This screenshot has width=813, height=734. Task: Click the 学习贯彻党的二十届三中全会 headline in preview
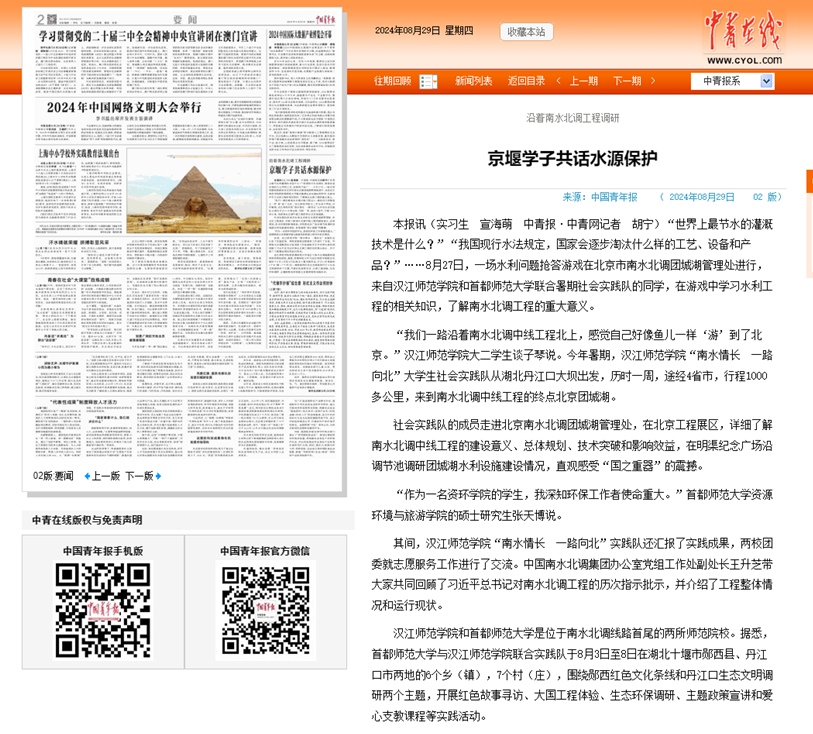pos(148,36)
